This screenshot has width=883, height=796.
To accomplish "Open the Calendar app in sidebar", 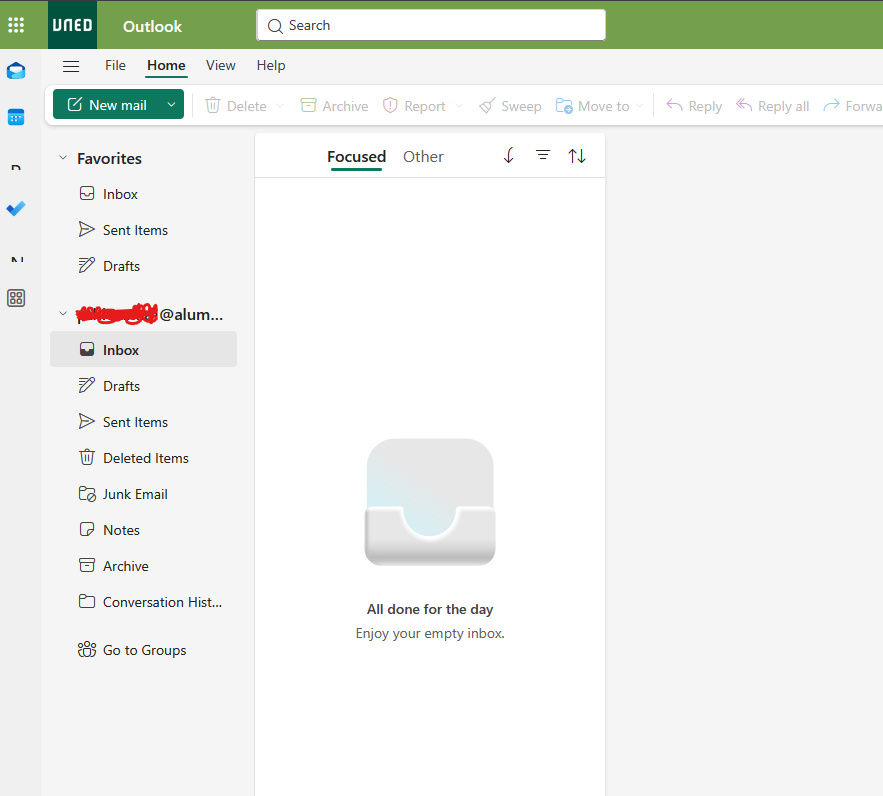I will (16, 117).
